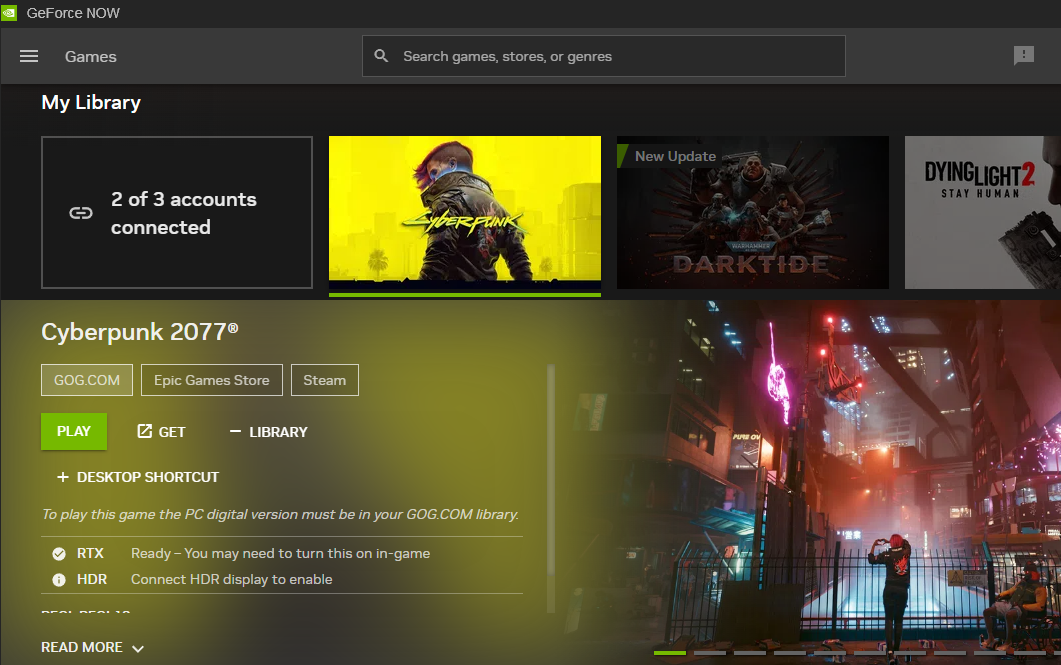This screenshot has width=1061, height=665.
Task: Expand the Read More section
Action: pos(92,647)
